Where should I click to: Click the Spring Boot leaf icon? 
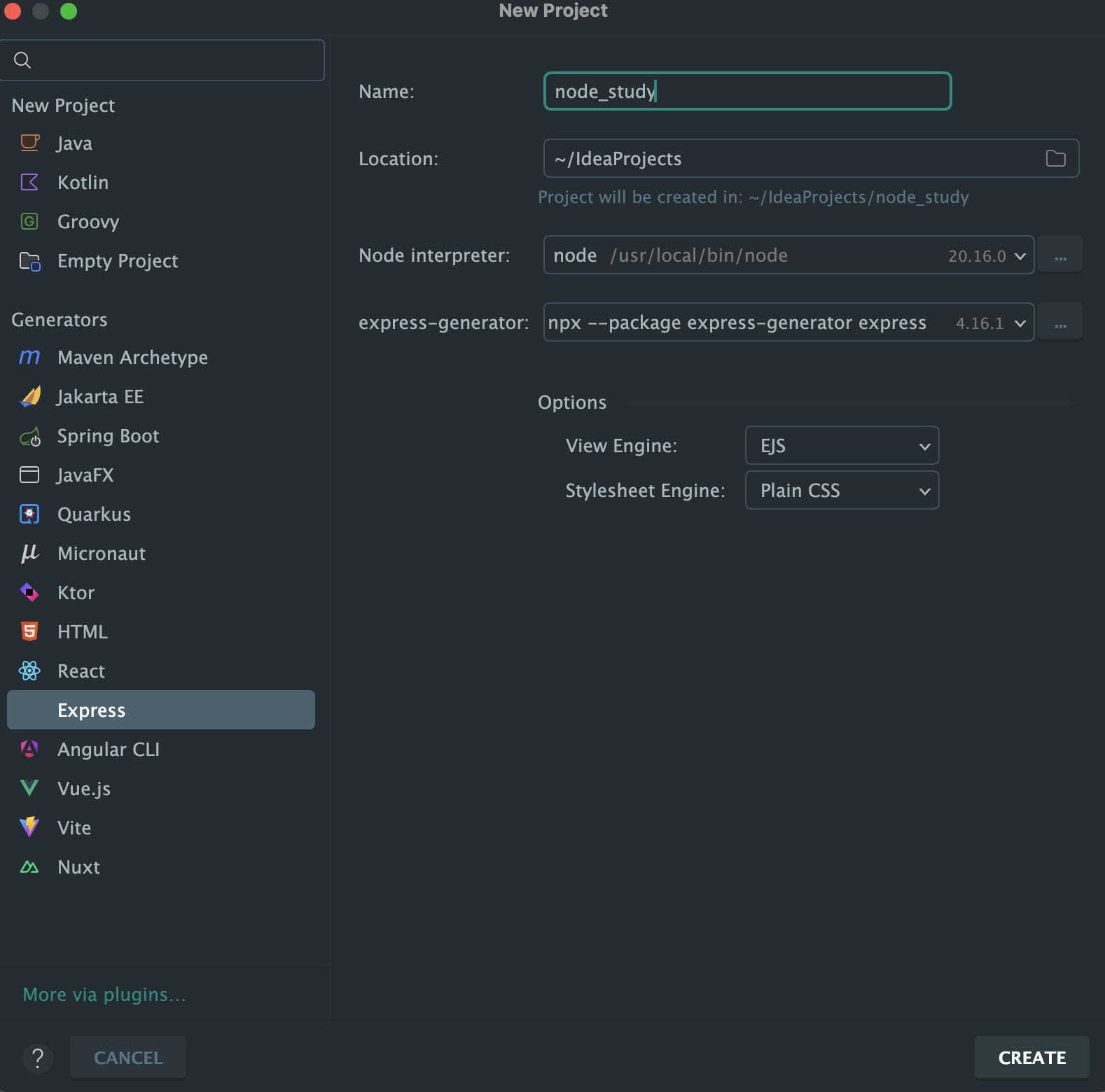tap(29, 436)
